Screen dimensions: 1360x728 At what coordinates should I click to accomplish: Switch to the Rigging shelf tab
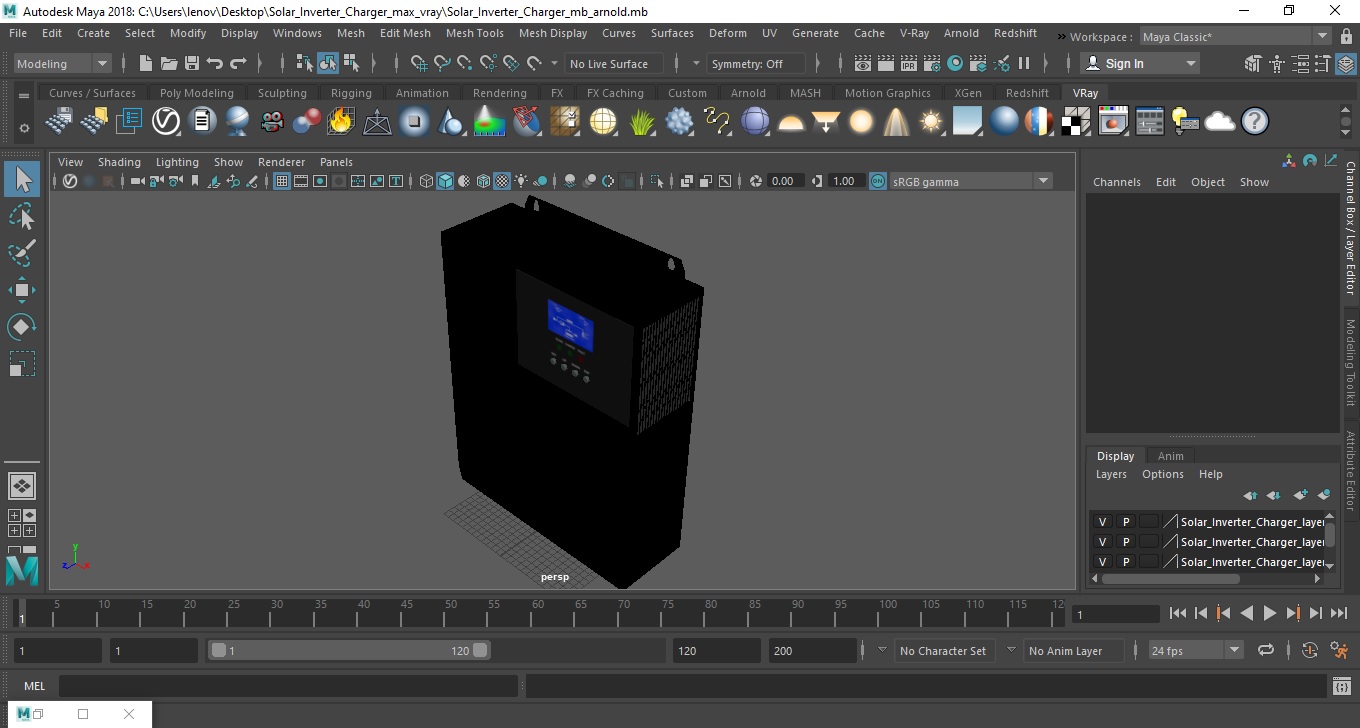(351, 93)
